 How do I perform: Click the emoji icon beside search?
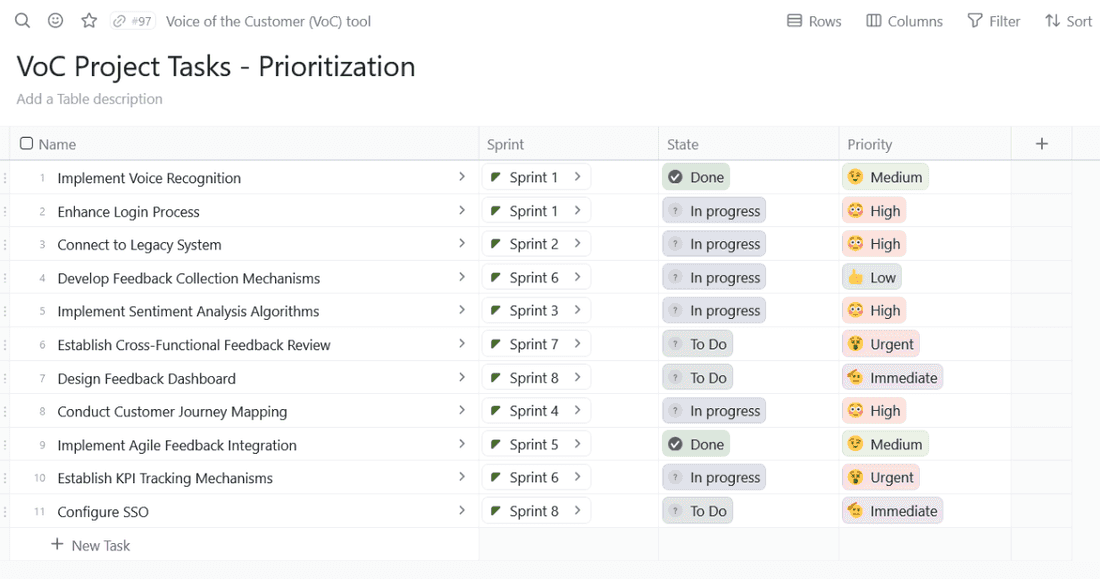(x=55, y=20)
